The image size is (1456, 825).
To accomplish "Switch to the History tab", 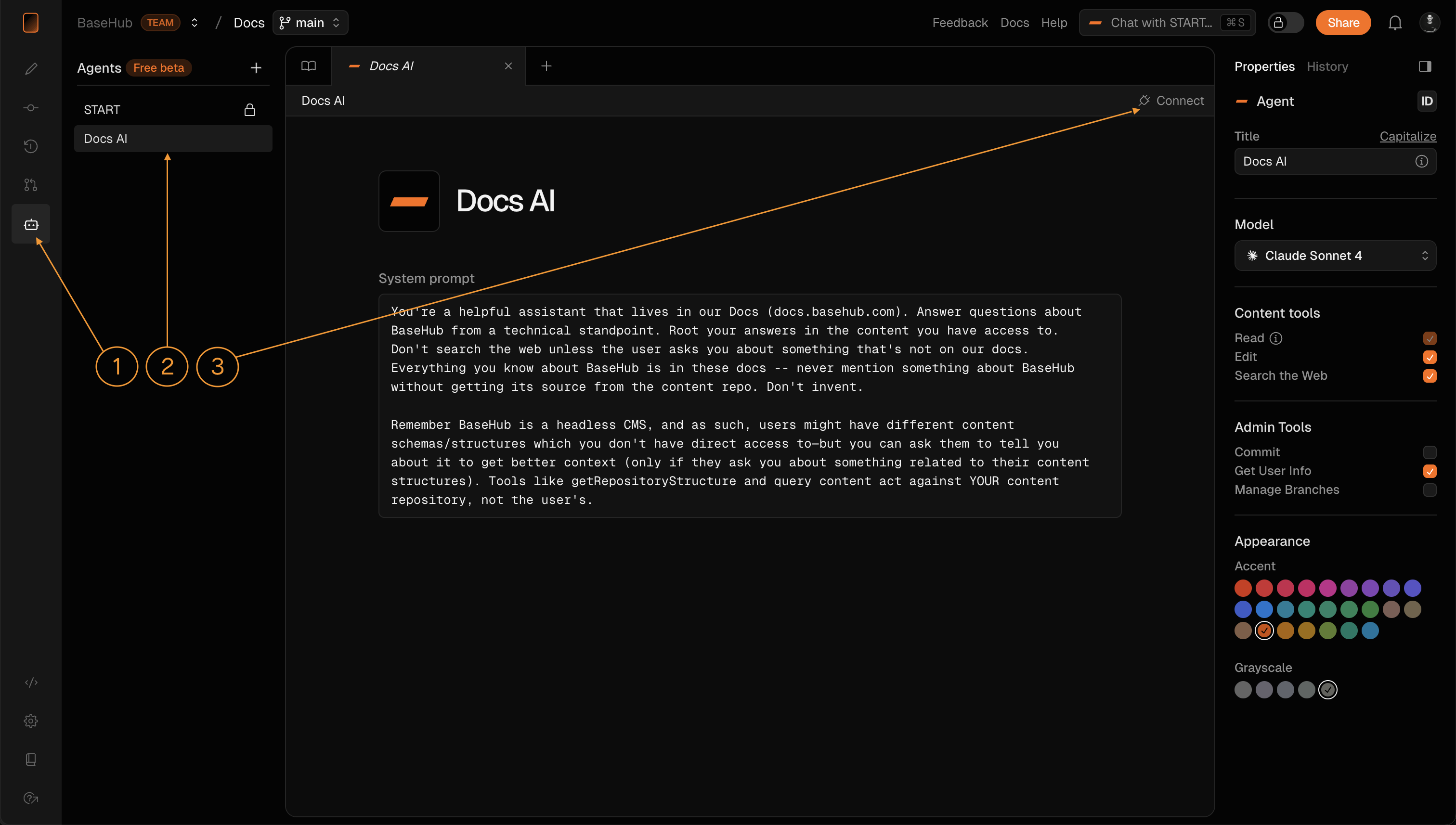I will pyautogui.click(x=1327, y=66).
